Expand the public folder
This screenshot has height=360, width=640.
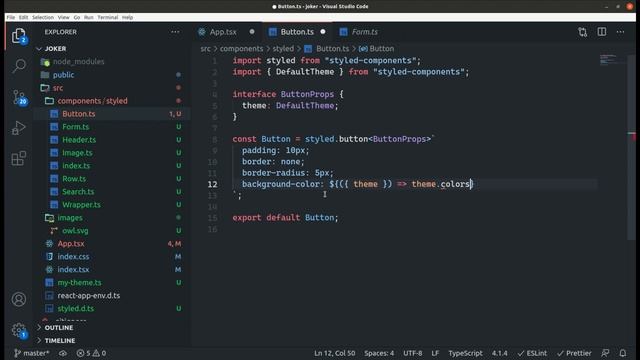coord(112,75)
